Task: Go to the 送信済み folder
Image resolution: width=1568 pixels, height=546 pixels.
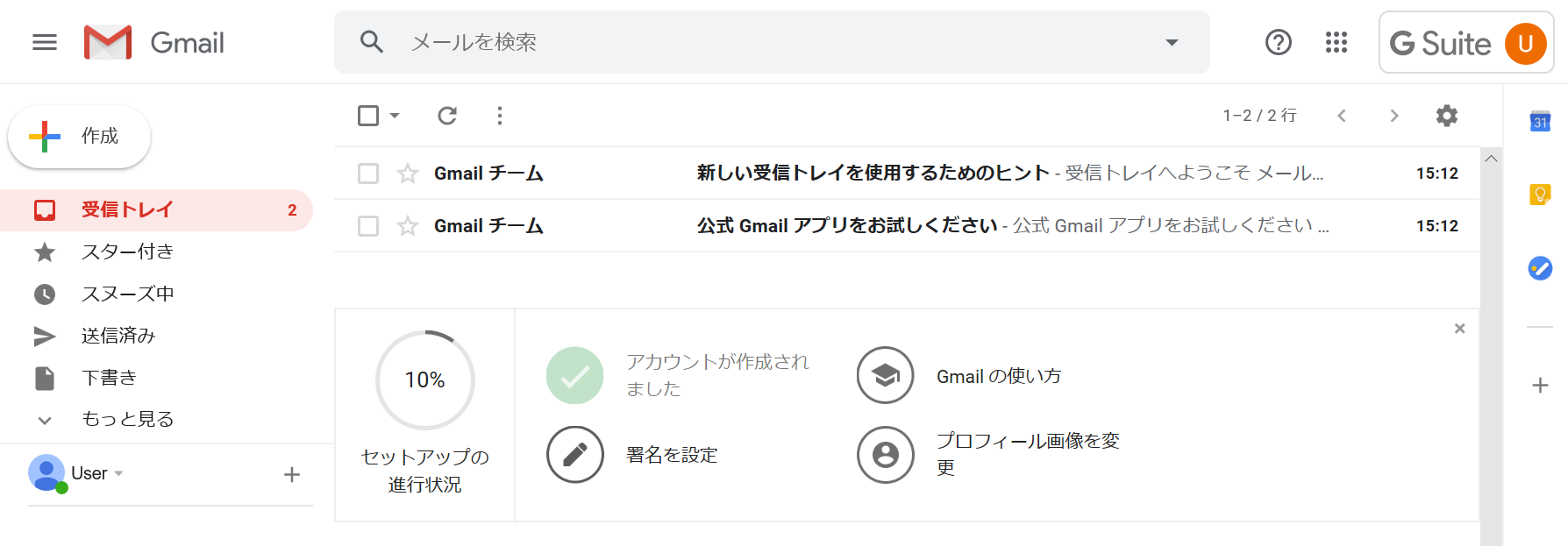Action: tap(118, 336)
